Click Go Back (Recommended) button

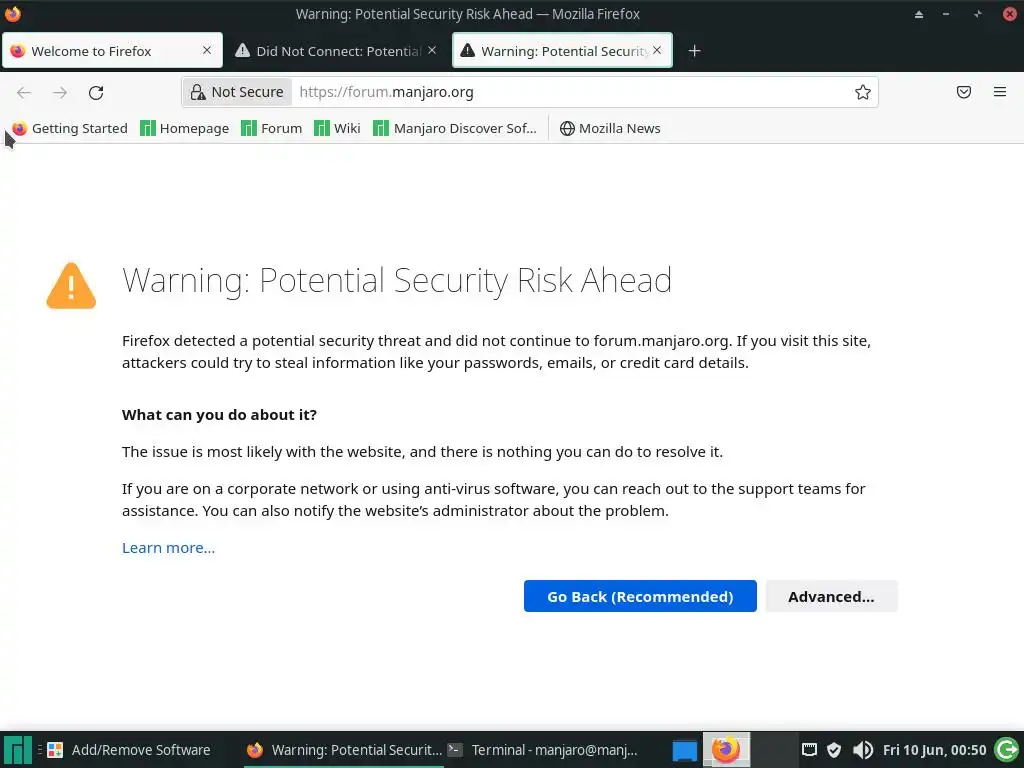point(640,596)
